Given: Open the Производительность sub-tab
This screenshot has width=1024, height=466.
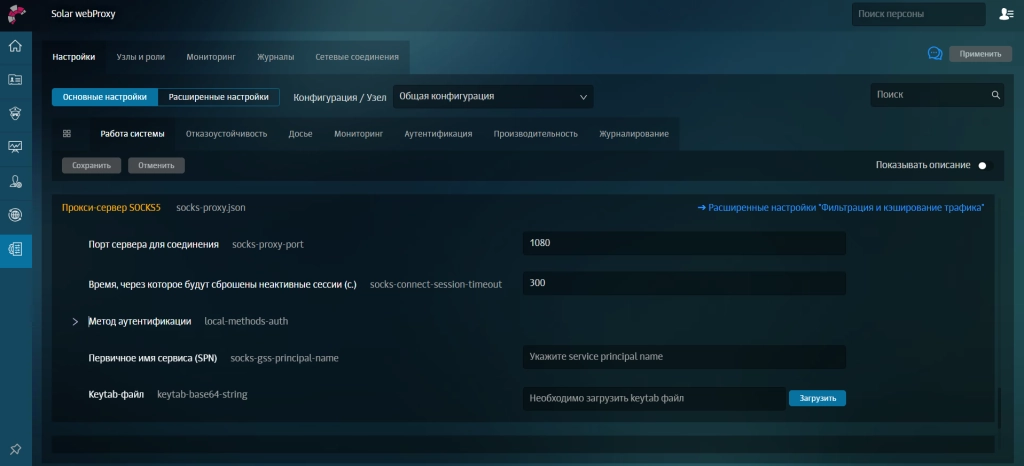Looking at the screenshot, I should point(536,134).
